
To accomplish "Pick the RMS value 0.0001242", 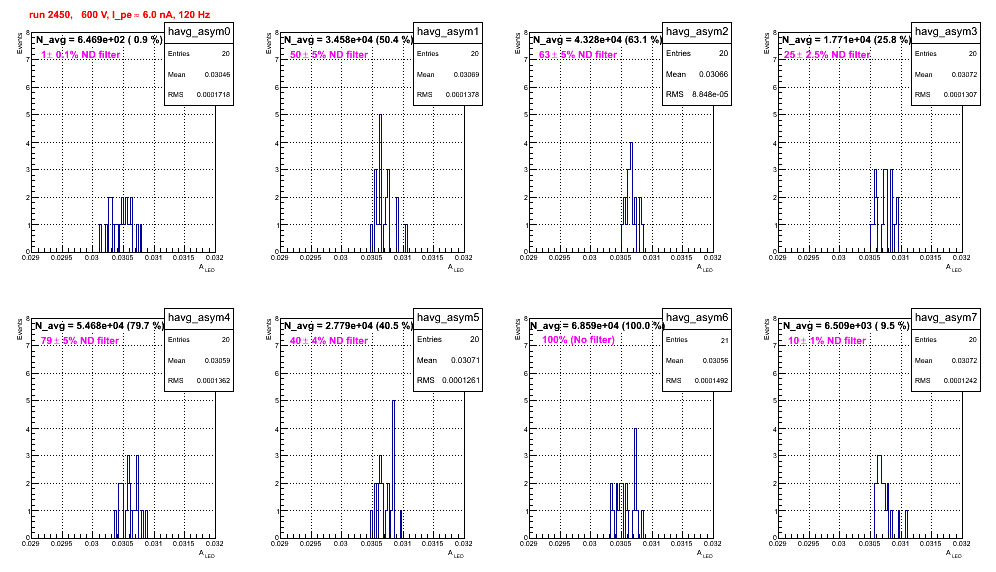I will [x=960, y=381].
